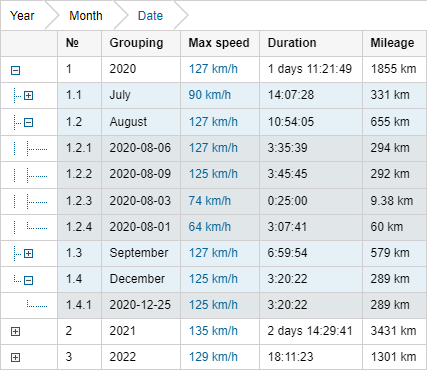Collapse the December group
The height and width of the screenshot is (370, 427).
pos(29,280)
